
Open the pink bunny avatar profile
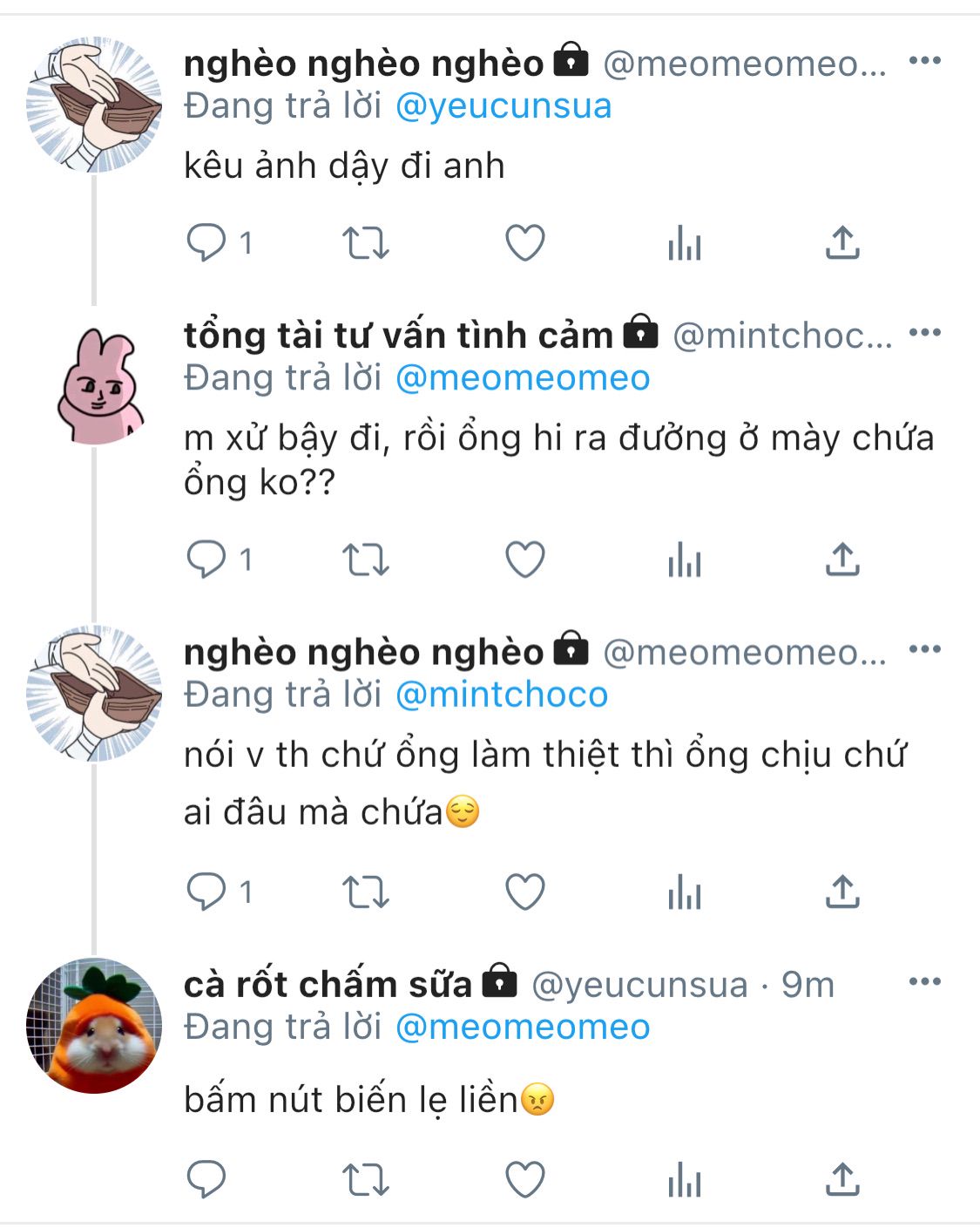[x=96, y=385]
